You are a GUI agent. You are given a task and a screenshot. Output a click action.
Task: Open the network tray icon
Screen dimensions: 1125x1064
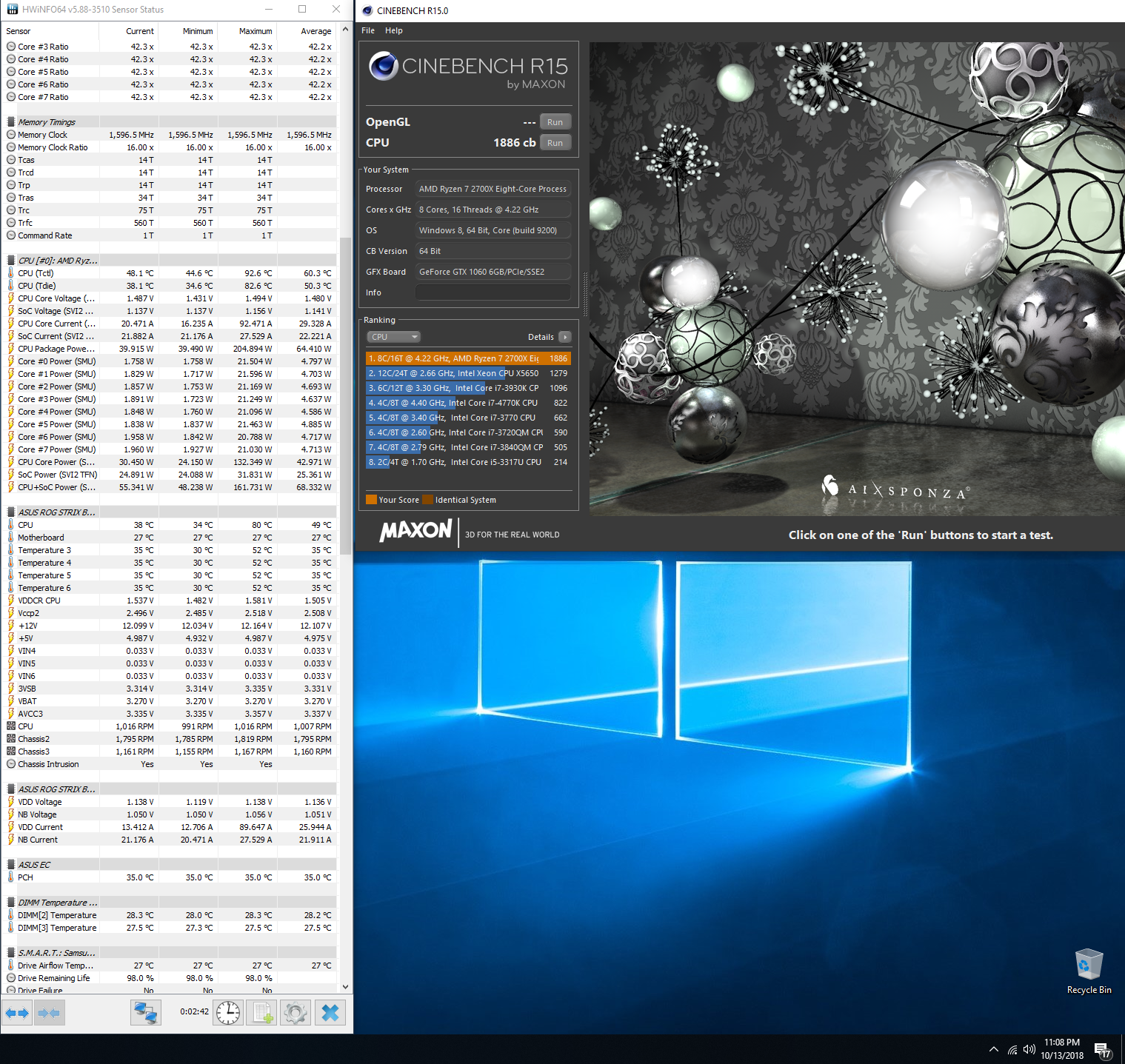pyautogui.click(x=1012, y=1049)
